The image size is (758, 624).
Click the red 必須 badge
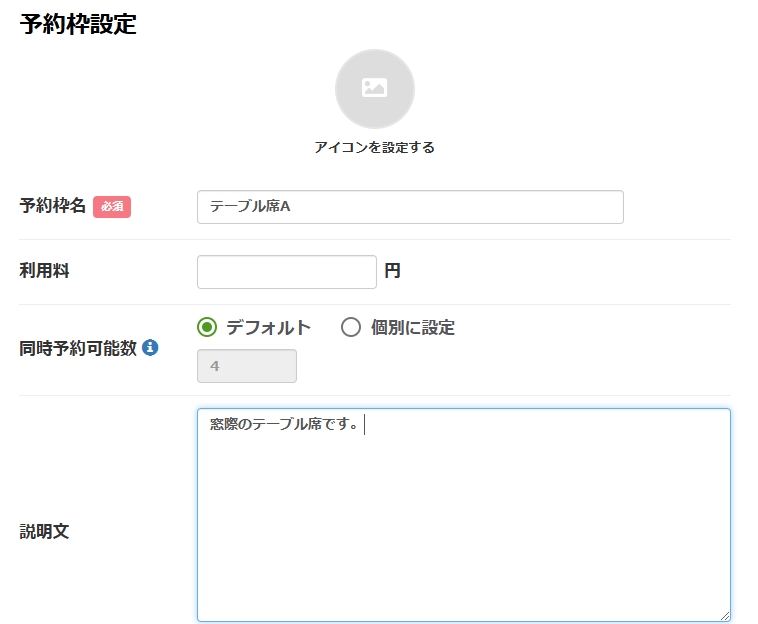112,206
